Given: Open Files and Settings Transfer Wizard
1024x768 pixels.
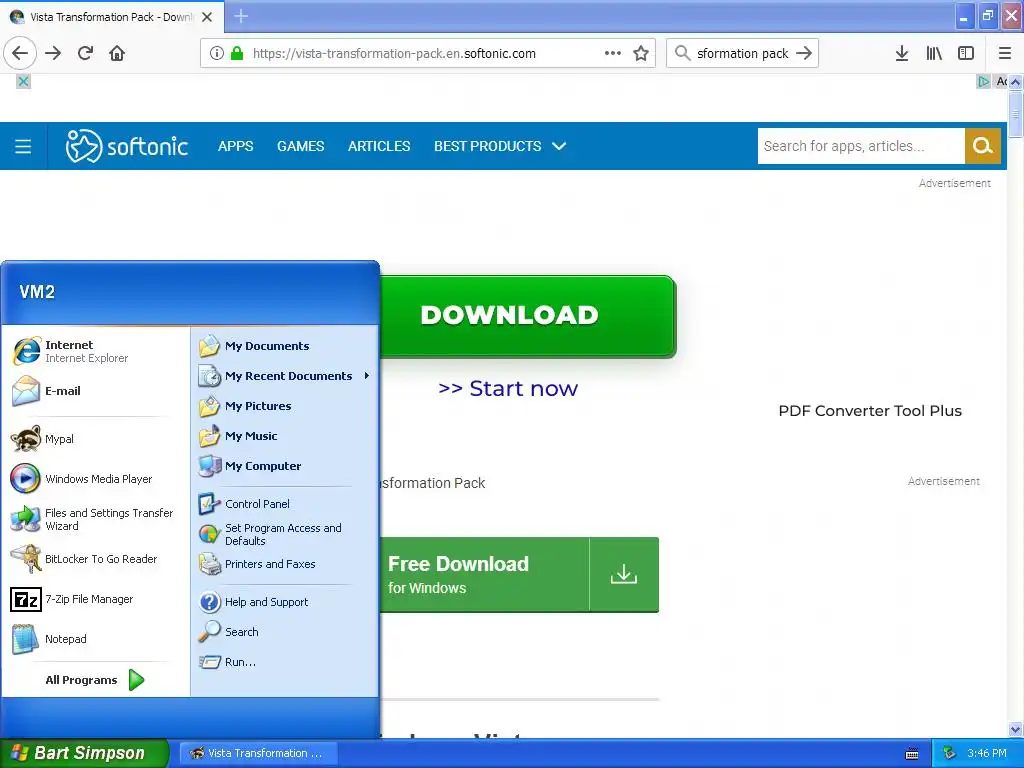Looking at the screenshot, I should click(x=92, y=519).
